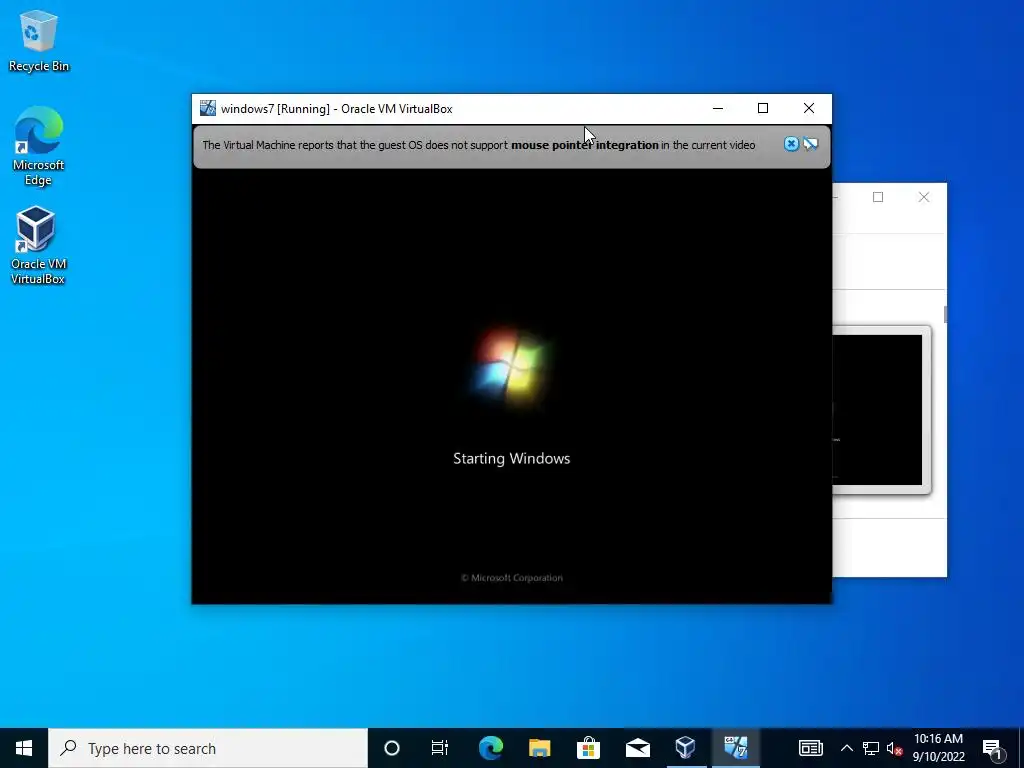This screenshot has width=1024, height=768.
Task: Show hidden system tray icons
Action: tap(846, 748)
